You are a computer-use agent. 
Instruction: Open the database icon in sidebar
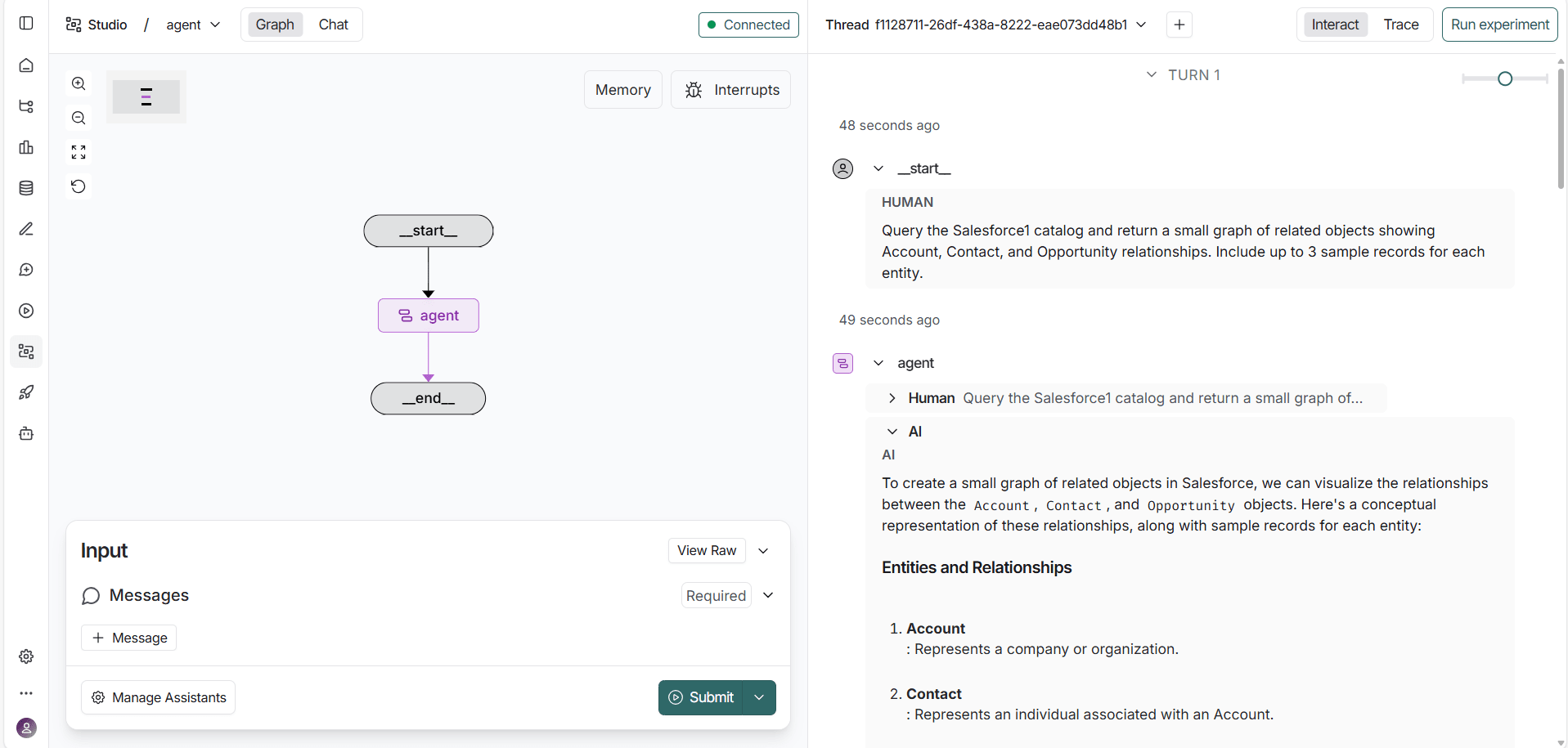(x=26, y=188)
